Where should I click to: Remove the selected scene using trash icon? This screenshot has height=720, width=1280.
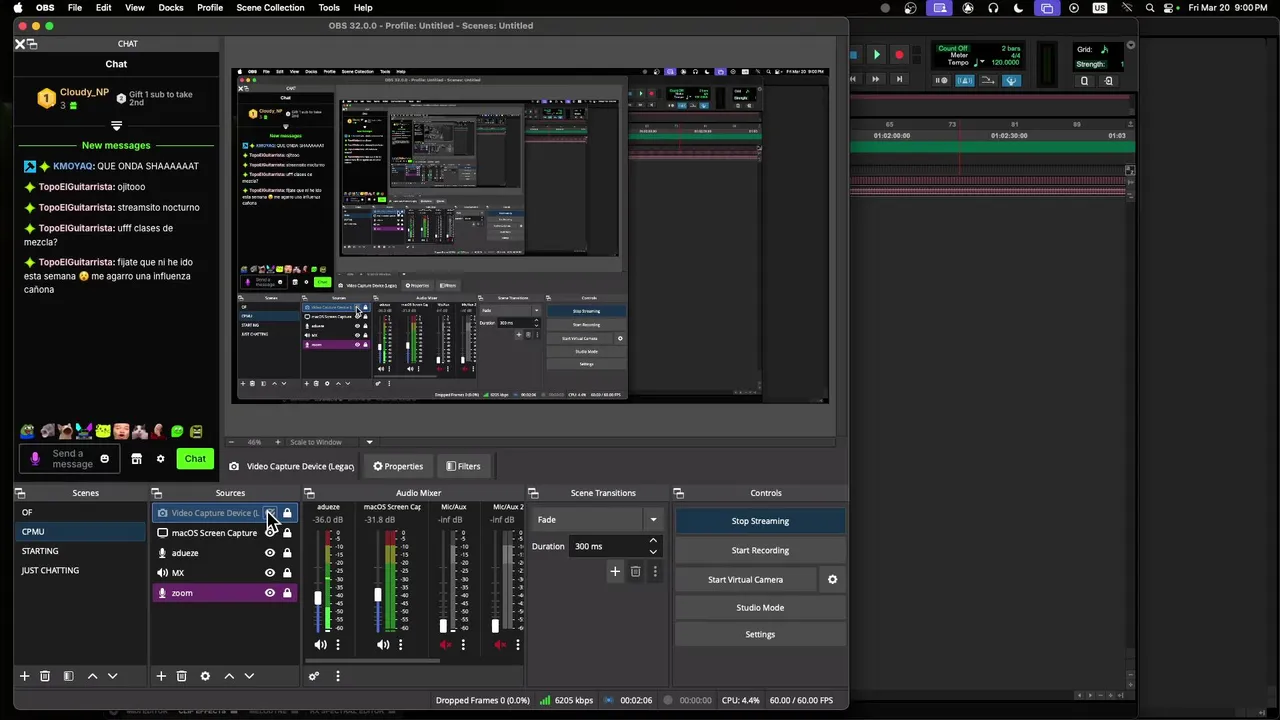pyautogui.click(x=45, y=676)
